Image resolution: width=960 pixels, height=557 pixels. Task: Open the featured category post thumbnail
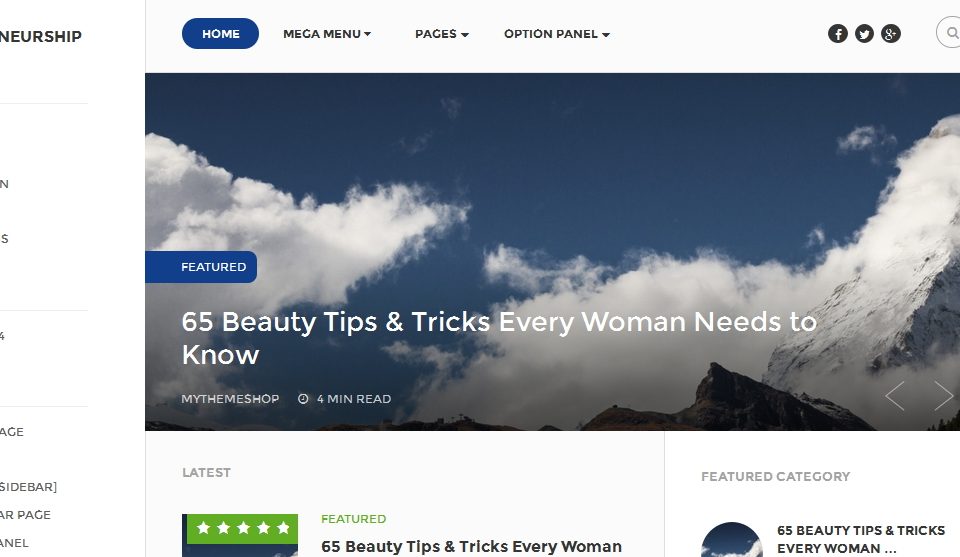[732, 540]
